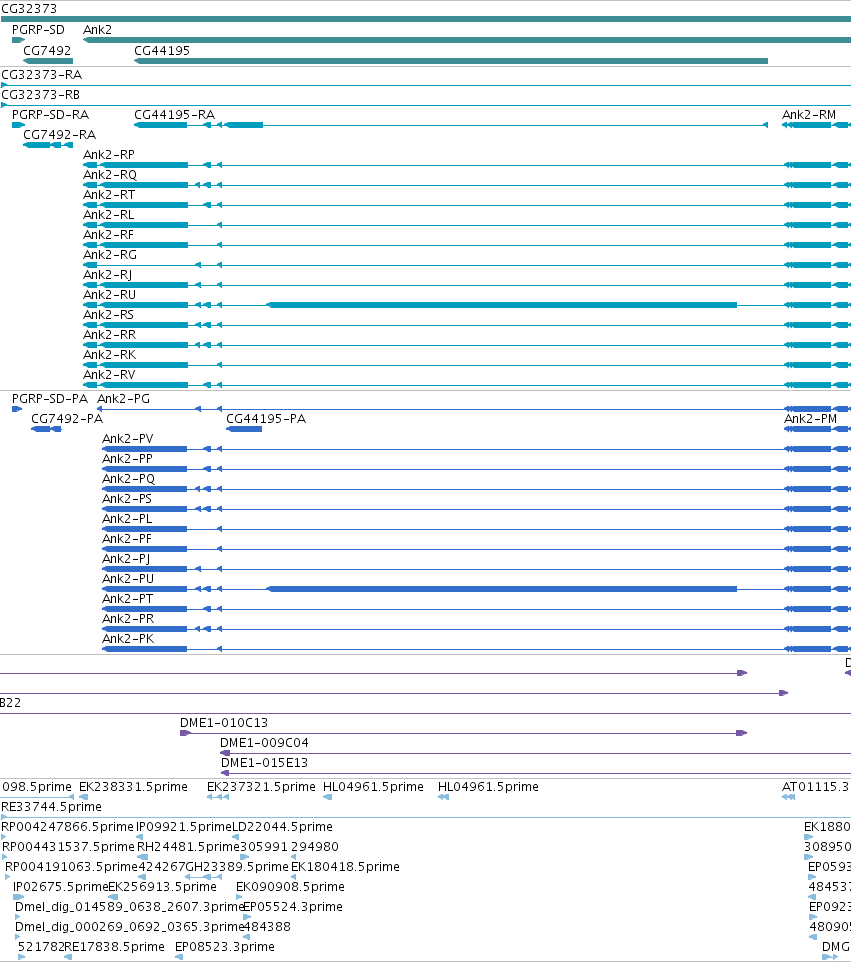The height and width of the screenshot is (962, 851).
Task: Click the Ank2-RU transcript label
Action: [x=109, y=294]
